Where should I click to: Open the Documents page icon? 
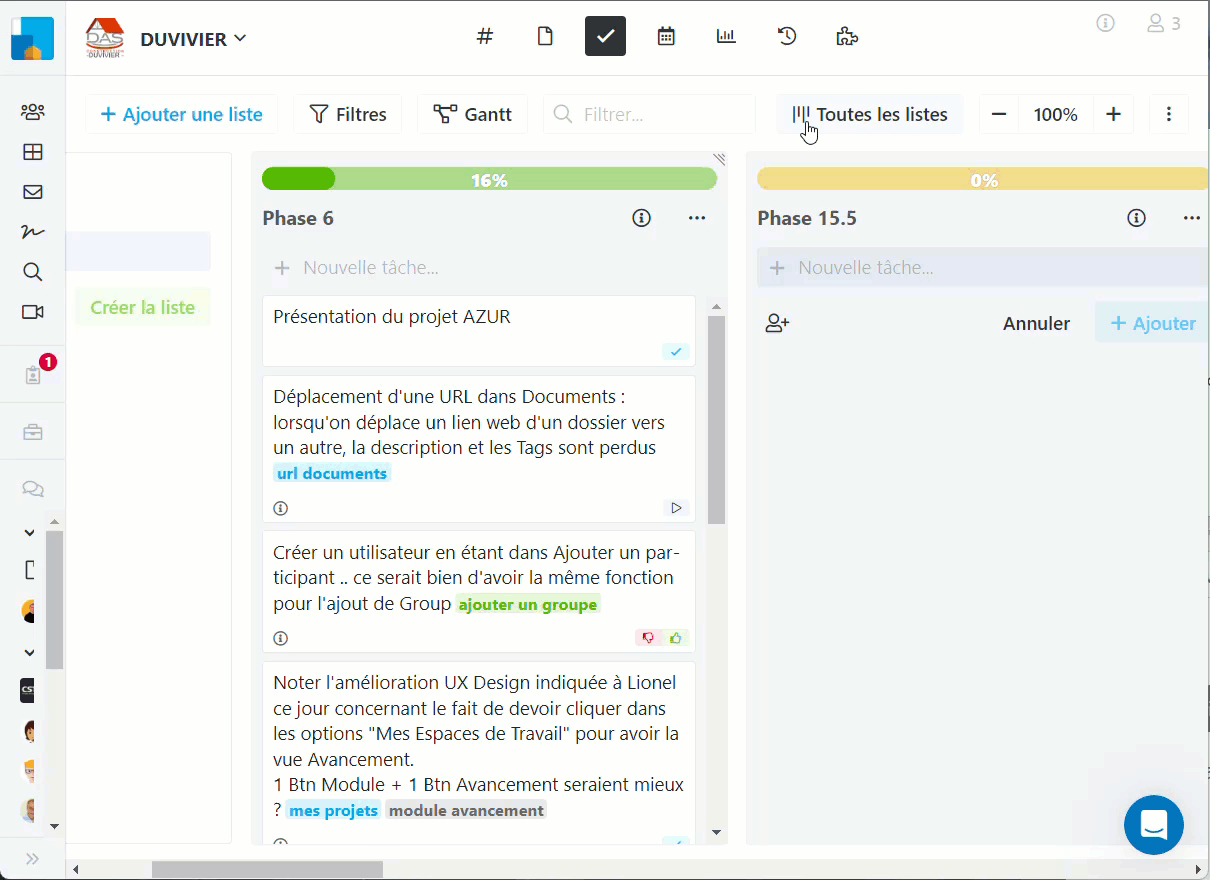pyautogui.click(x=545, y=37)
